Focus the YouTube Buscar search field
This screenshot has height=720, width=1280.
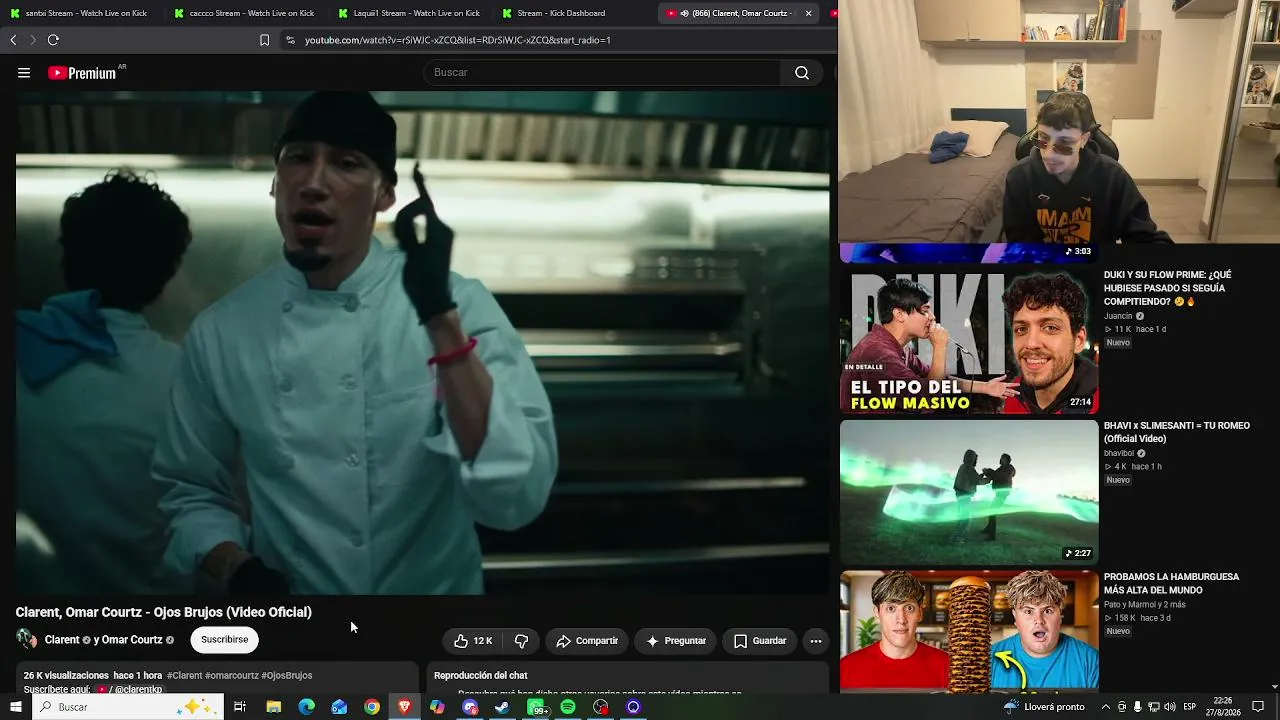point(602,73)
